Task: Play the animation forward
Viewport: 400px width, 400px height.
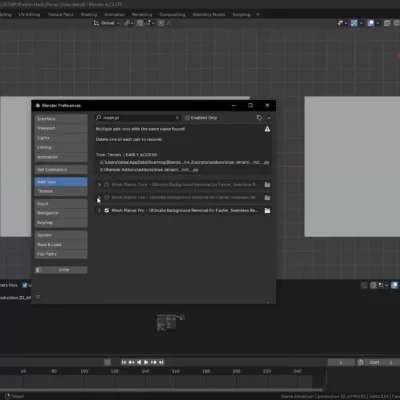Action: click(146, 362)
